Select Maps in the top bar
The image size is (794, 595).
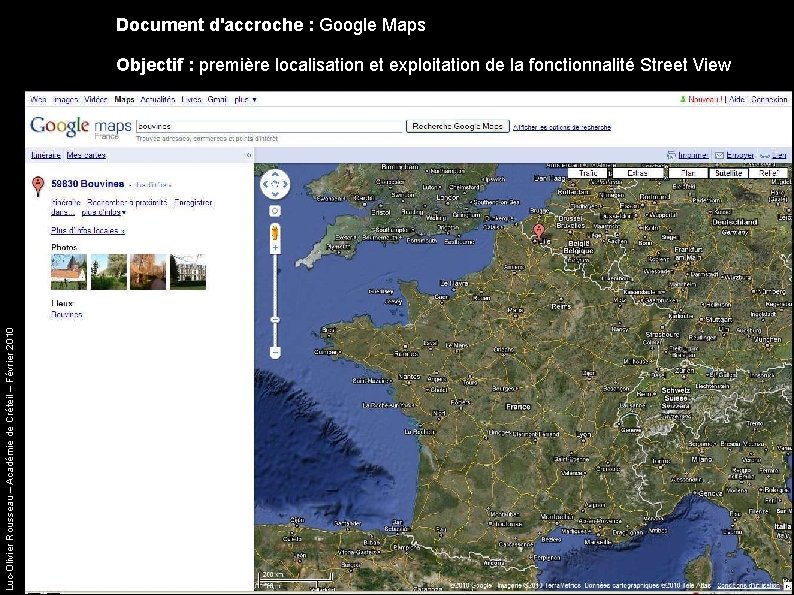(x=125, y=99)
